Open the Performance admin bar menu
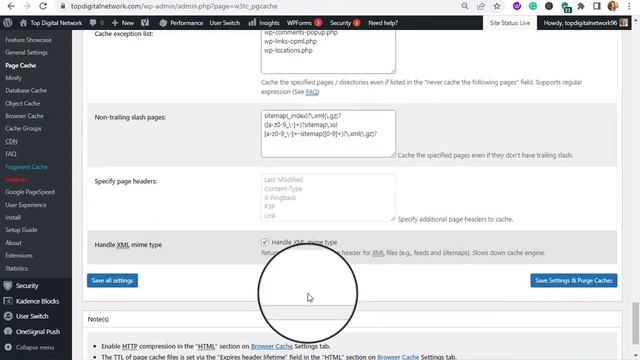Image resolution: width=640 pixels, height=360 pixels. coord(181,23)
